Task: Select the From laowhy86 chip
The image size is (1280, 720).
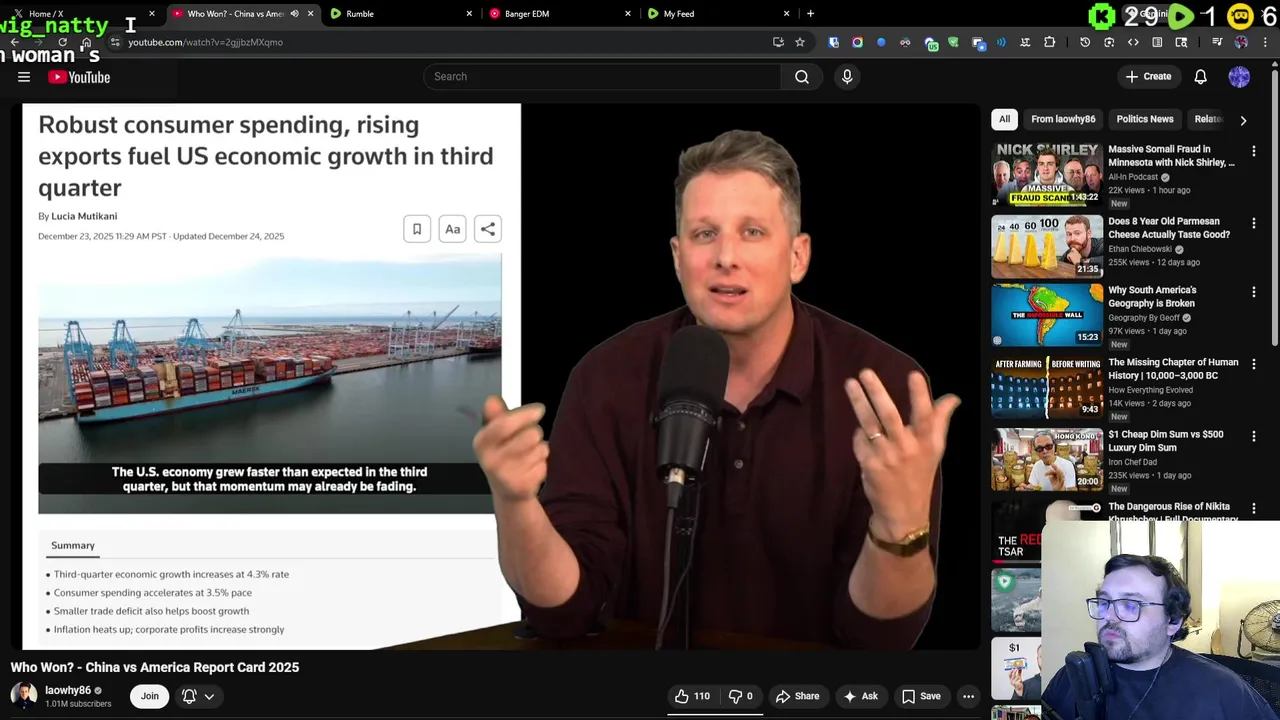Action: pos(1063,119)
